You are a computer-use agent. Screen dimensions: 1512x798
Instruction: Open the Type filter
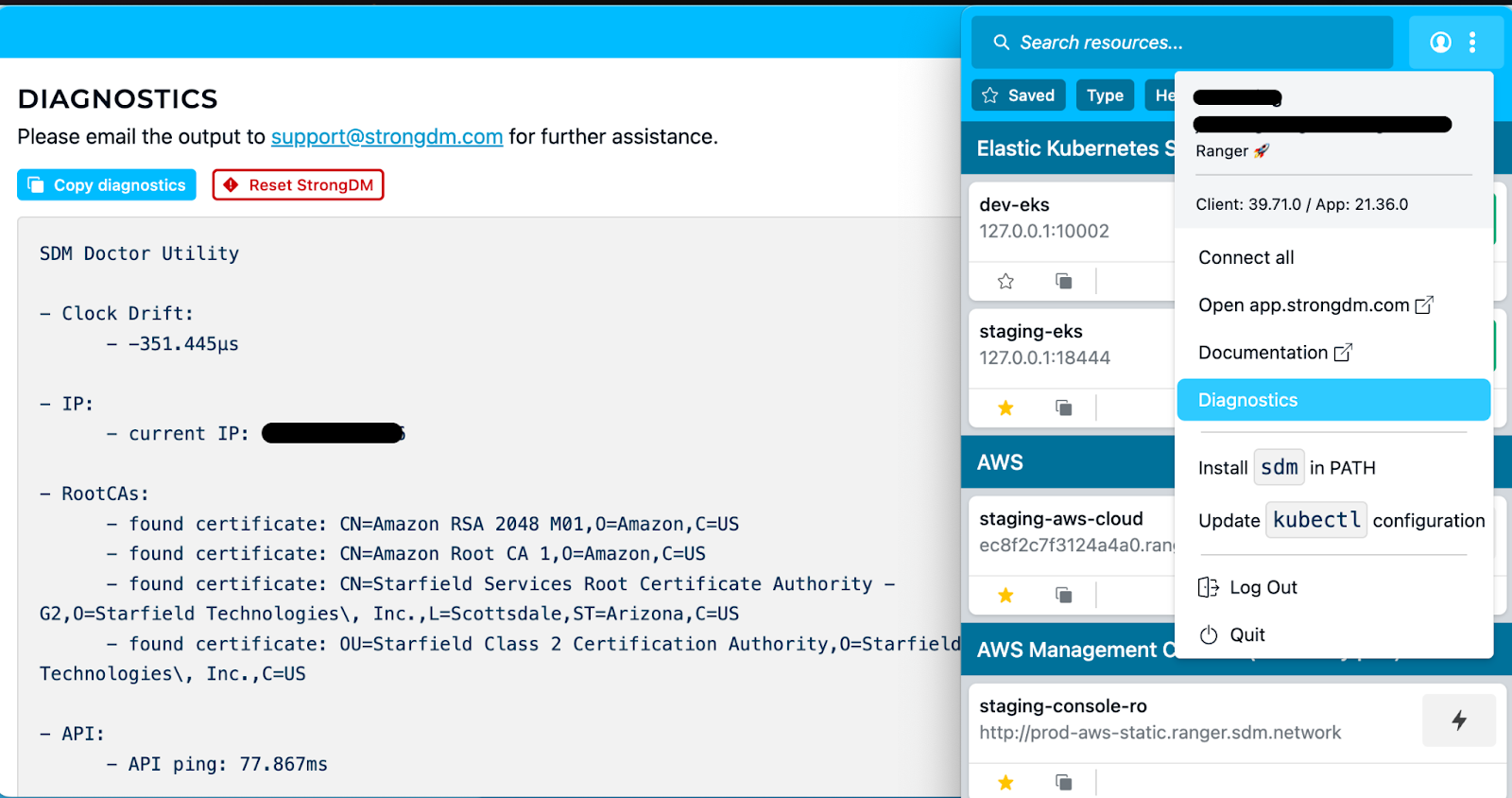(1105, 95)
